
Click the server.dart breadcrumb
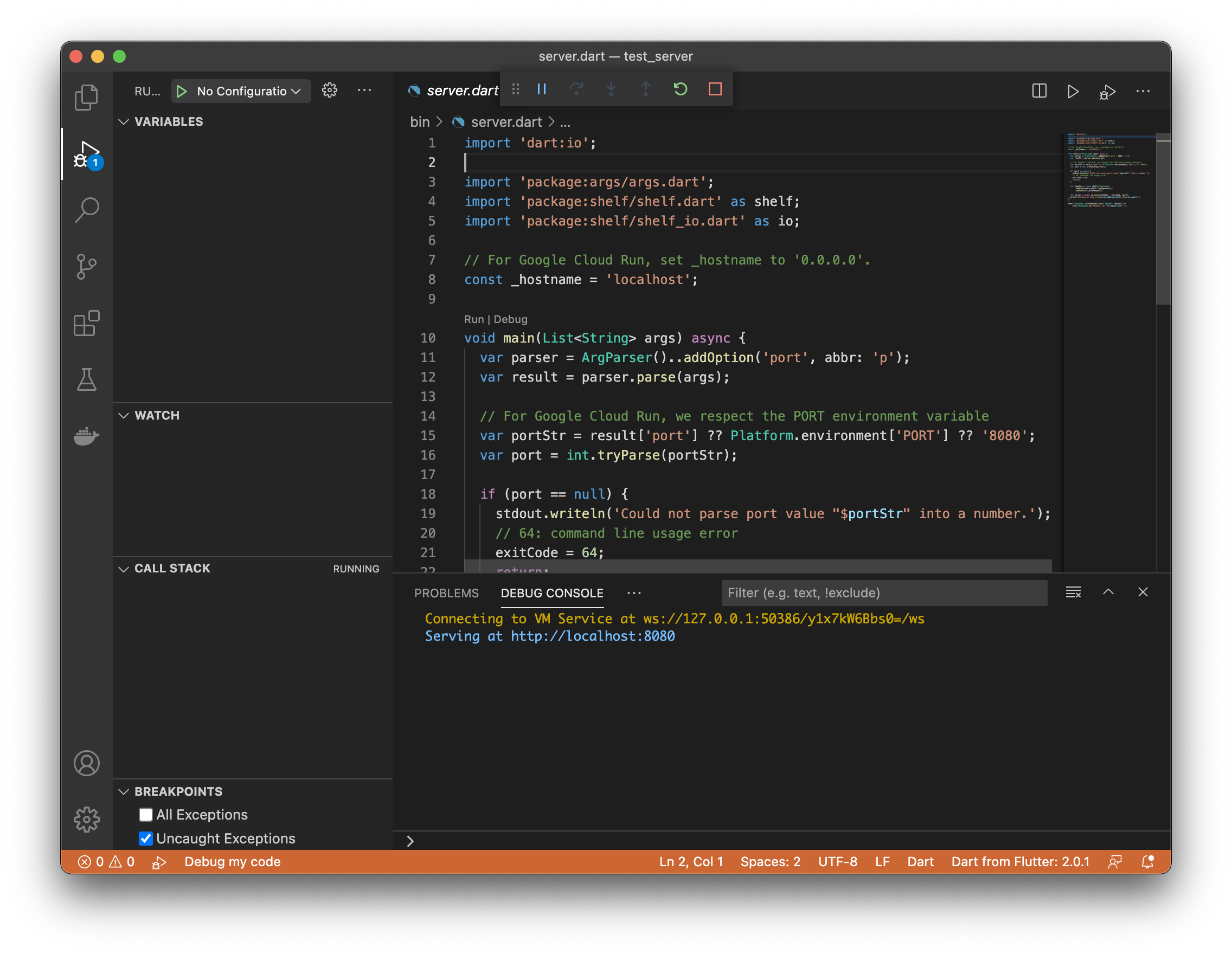click(506, 122)
